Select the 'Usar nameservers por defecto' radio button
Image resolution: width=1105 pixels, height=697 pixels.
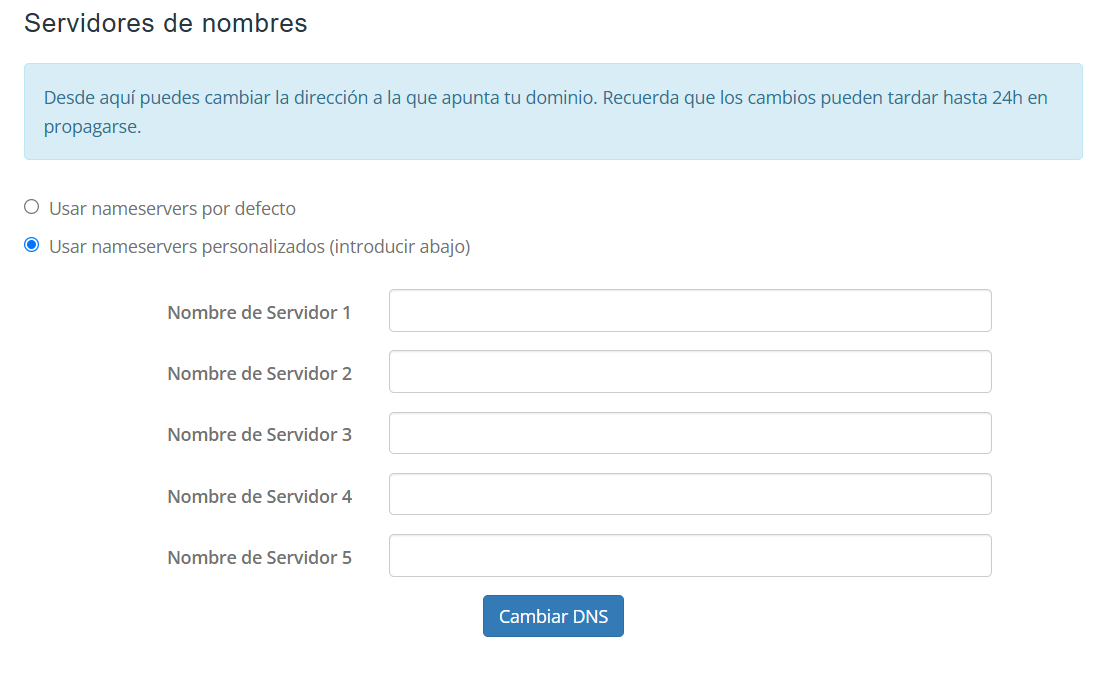[x=32, y=207]
